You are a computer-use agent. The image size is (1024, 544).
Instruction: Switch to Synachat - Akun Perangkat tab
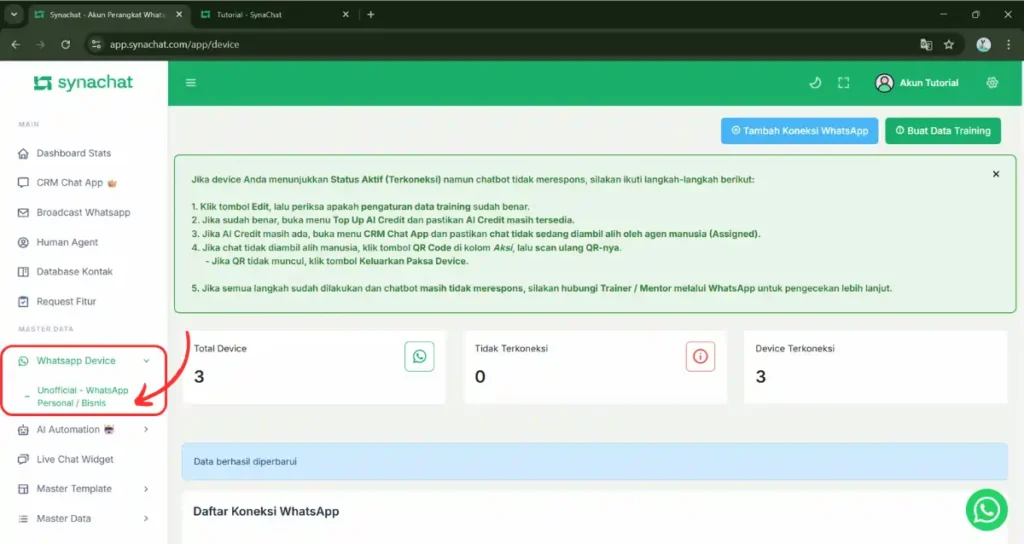tap(108, 14)
